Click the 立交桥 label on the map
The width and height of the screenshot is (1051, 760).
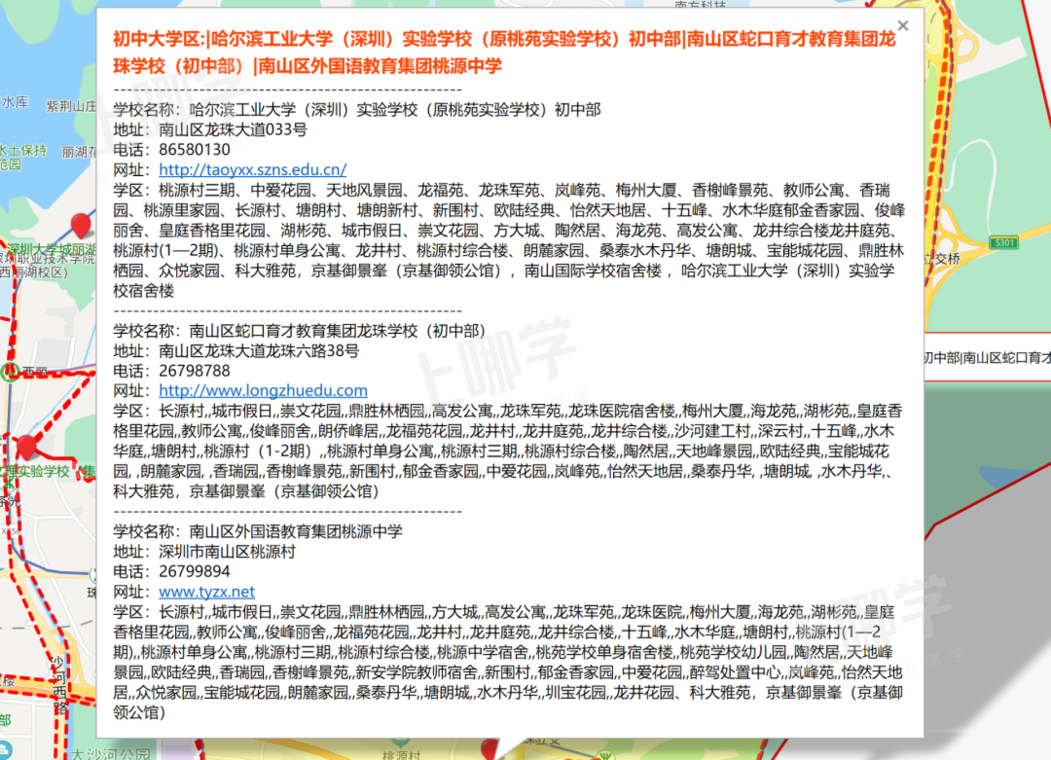942,259
